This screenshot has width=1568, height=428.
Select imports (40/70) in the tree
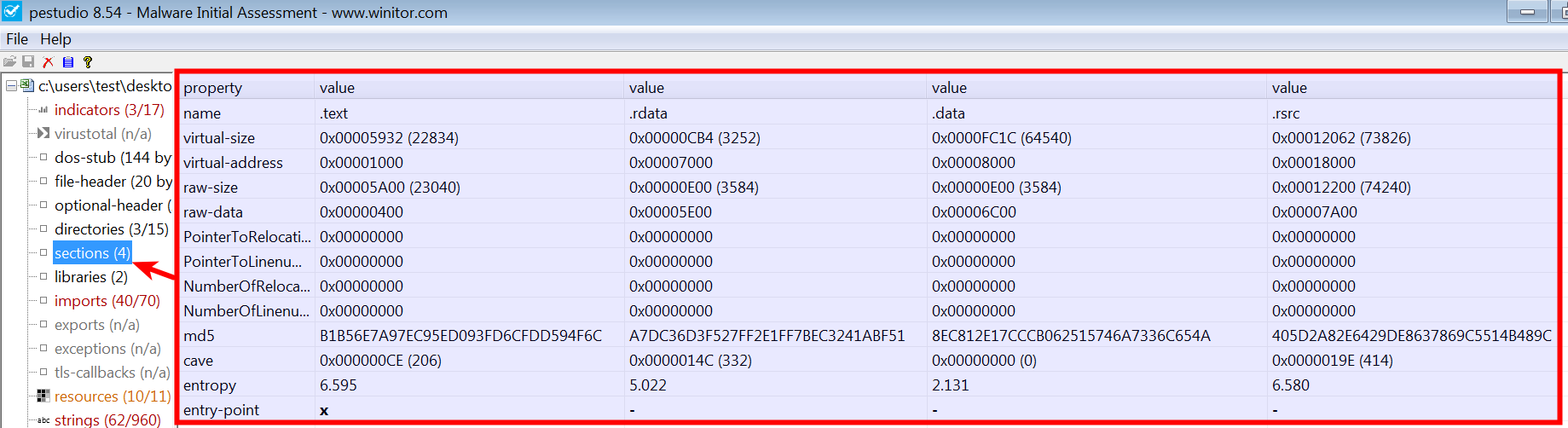tap(107, 301)
